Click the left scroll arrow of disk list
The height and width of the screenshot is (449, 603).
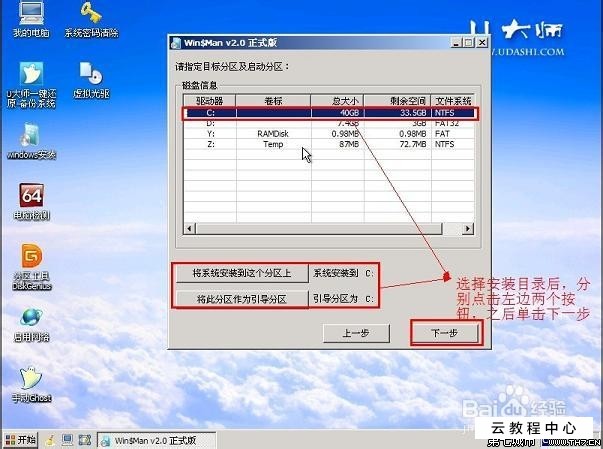189,229
